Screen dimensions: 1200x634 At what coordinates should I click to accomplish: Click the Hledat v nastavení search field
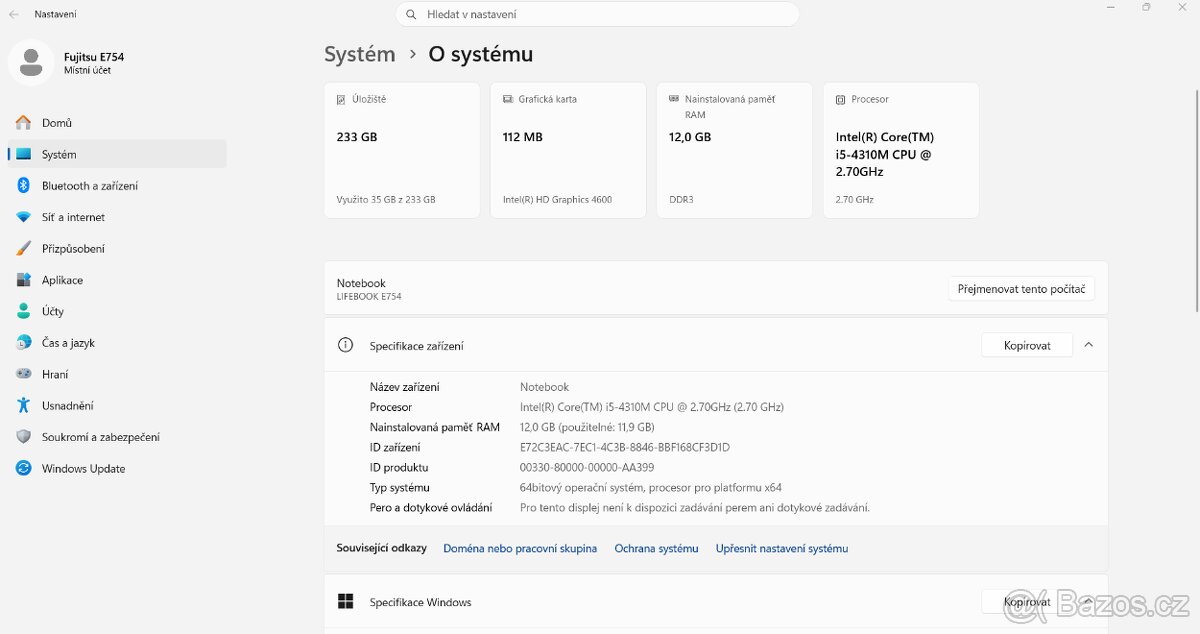pos(600,15)
